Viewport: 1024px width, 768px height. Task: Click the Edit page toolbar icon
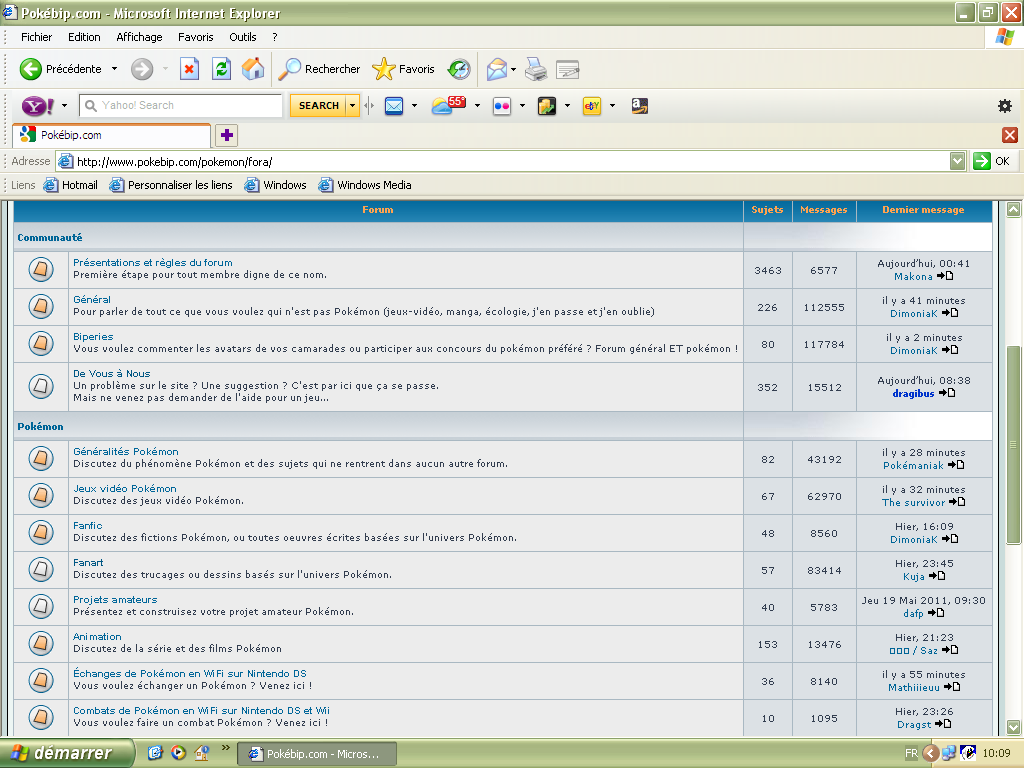[568, 69]
